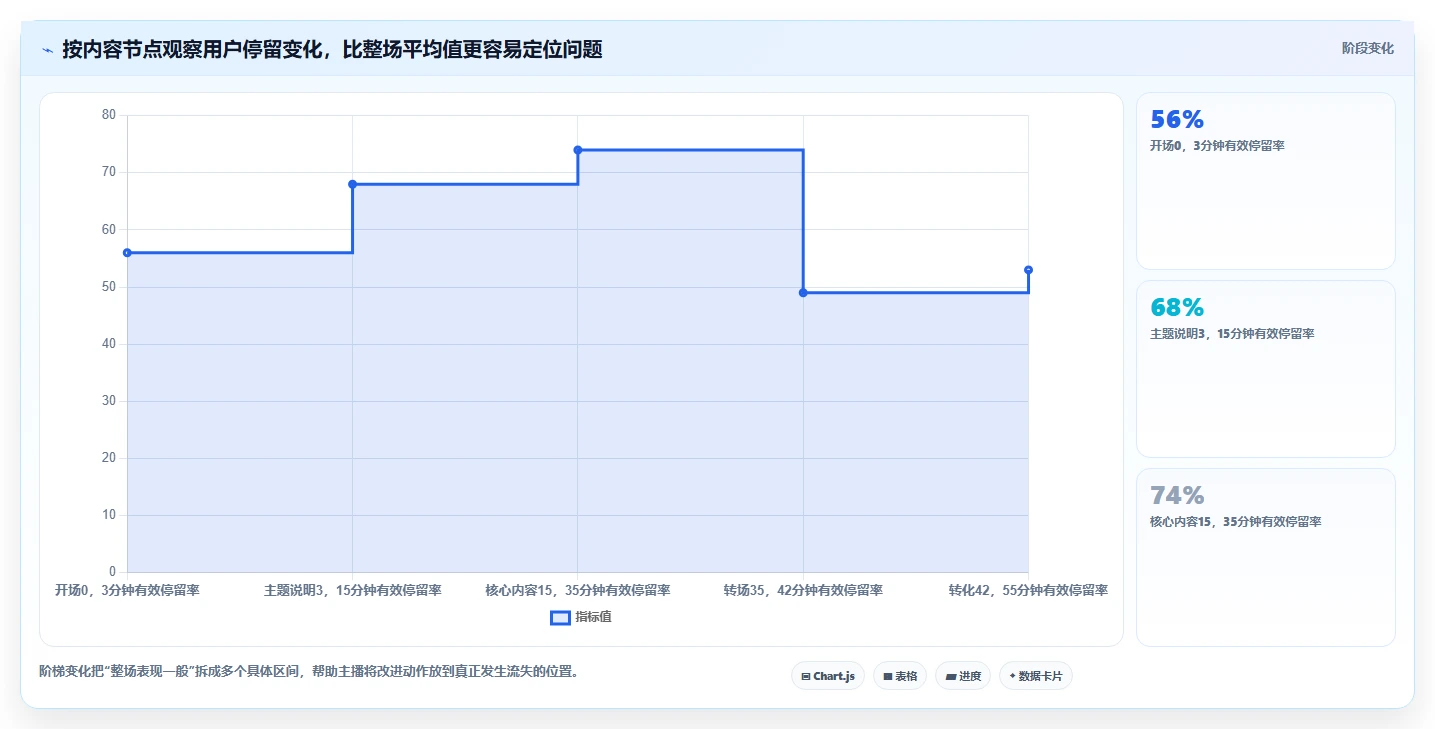Toggle the 指标值 legend item

point(581,617)
